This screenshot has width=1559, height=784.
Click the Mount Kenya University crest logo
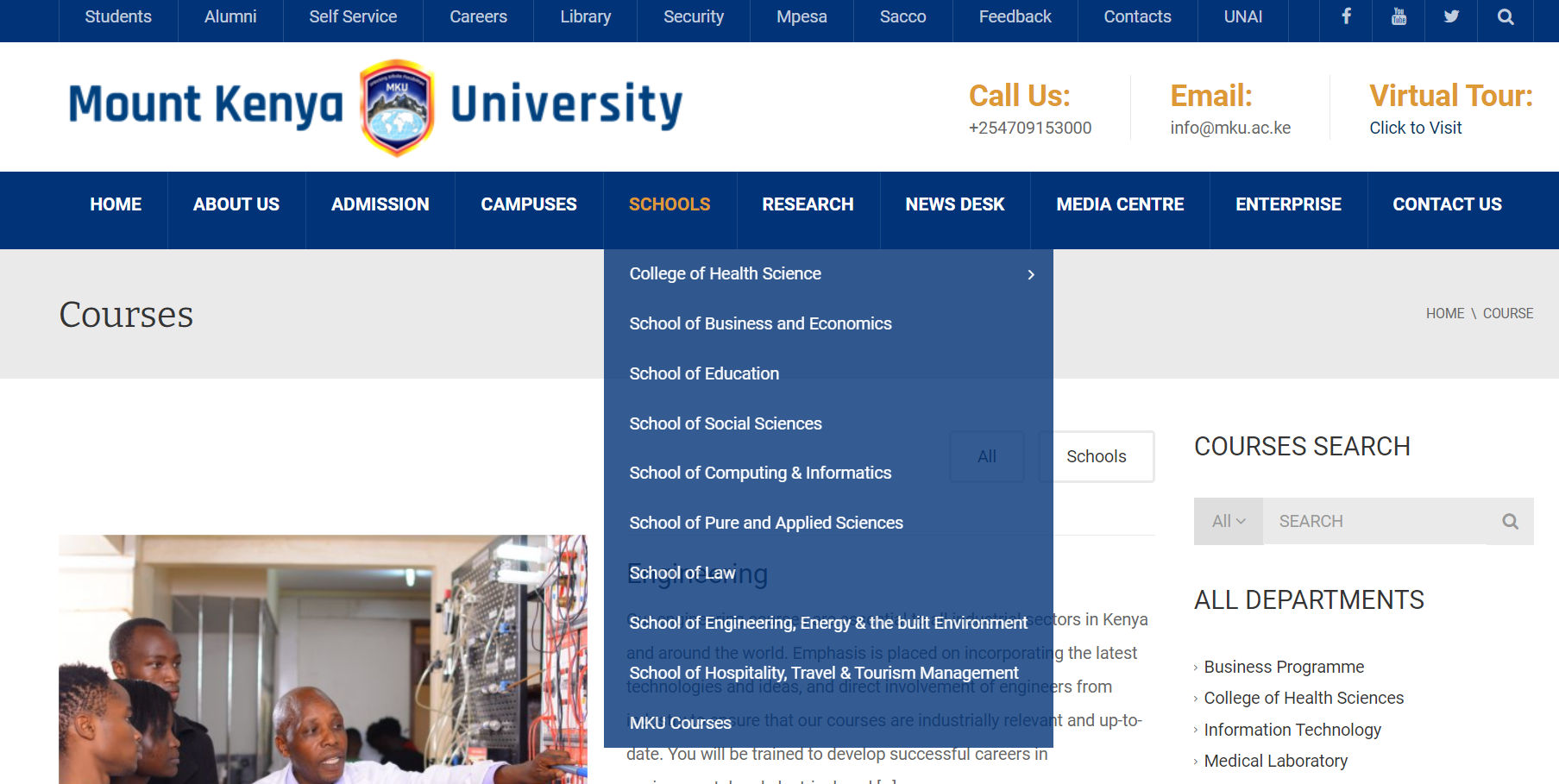click(x=397, y=108)
